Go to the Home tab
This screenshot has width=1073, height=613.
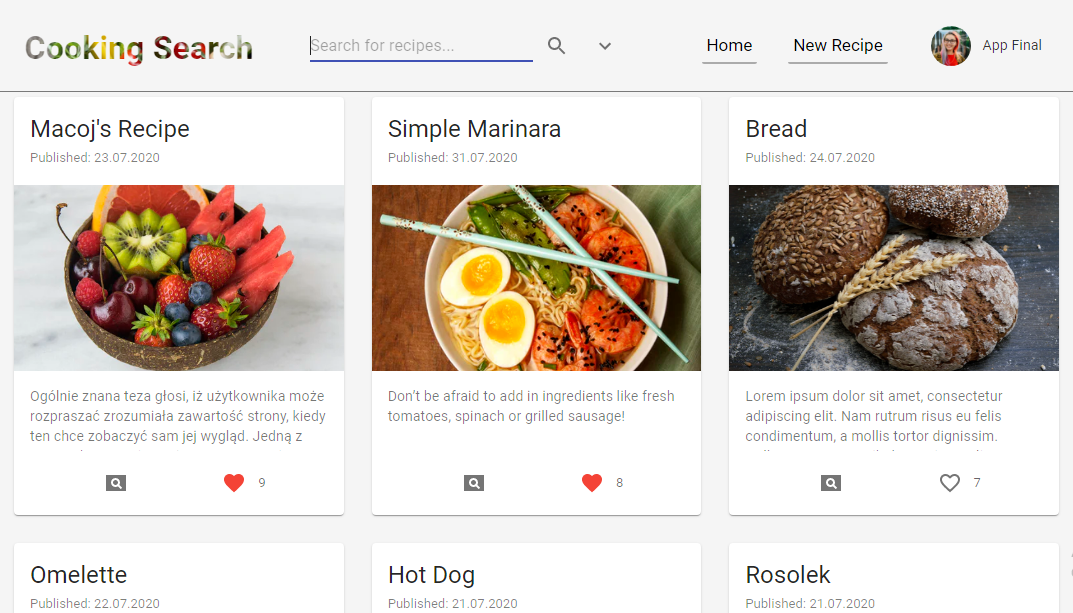coord(729,46)
